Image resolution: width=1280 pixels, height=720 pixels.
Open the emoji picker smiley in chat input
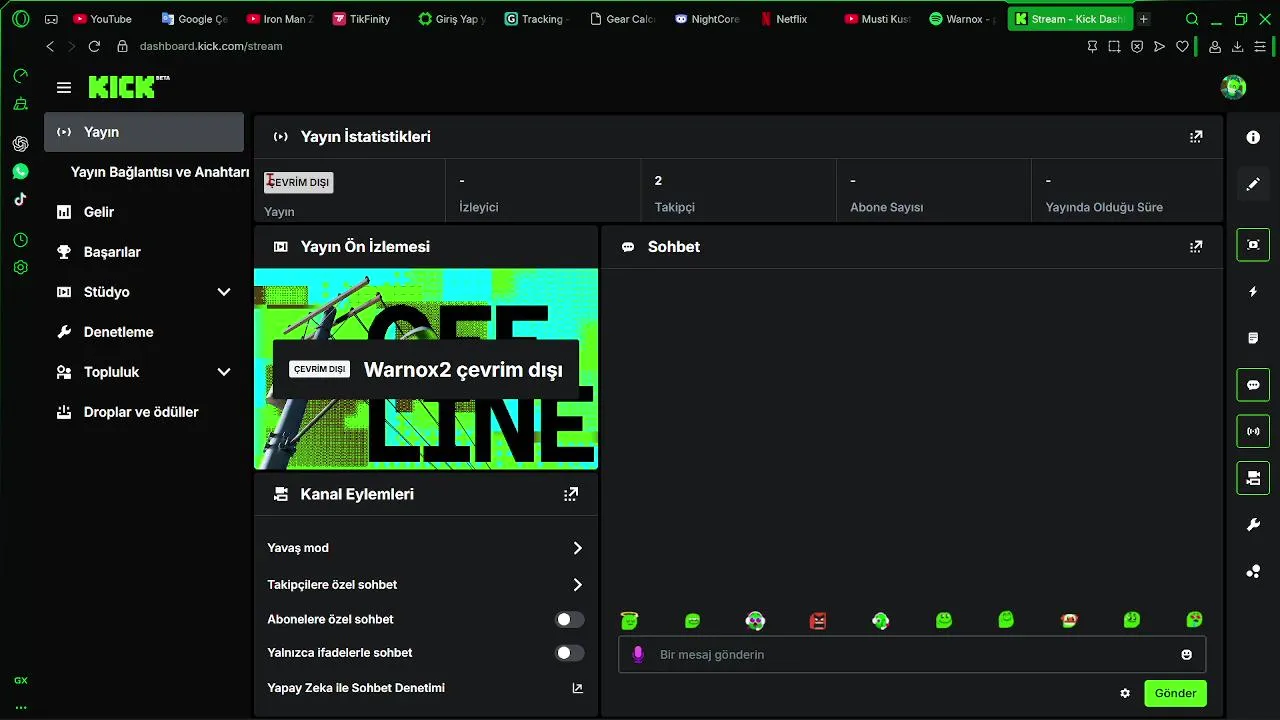click(x=1187, y=655)
